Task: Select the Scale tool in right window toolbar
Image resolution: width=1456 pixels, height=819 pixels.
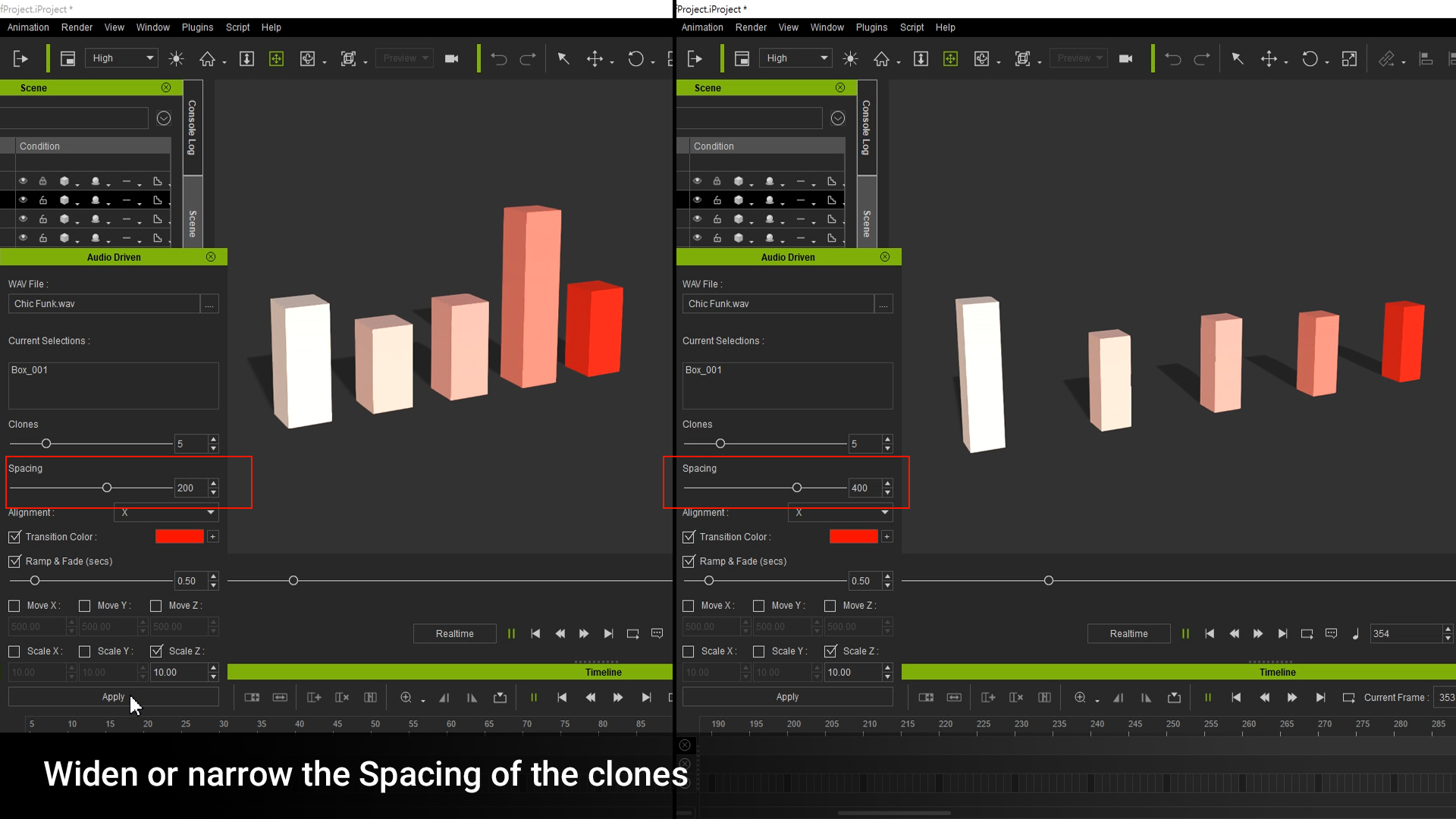Action: [x=1349, y=58]
